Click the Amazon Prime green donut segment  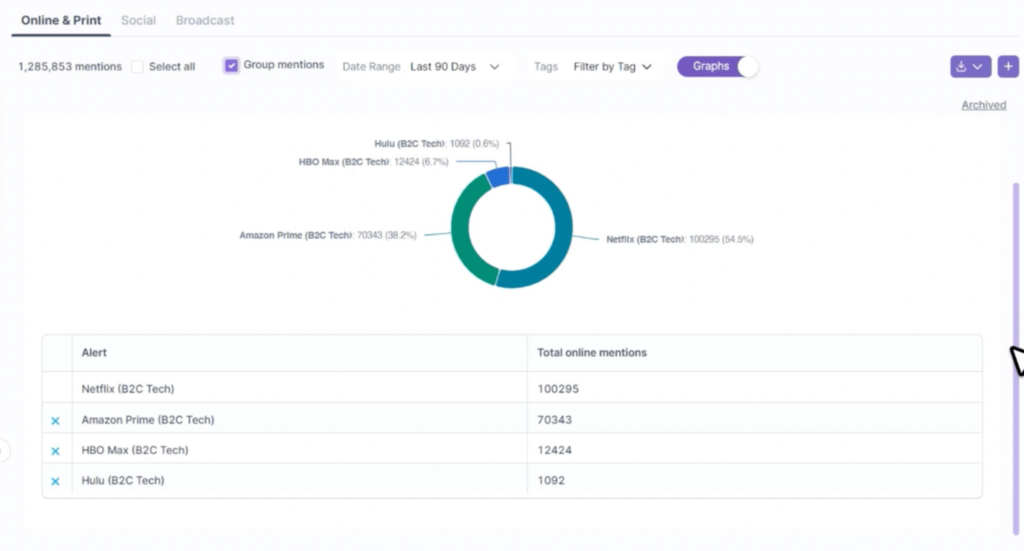point(460,228)
